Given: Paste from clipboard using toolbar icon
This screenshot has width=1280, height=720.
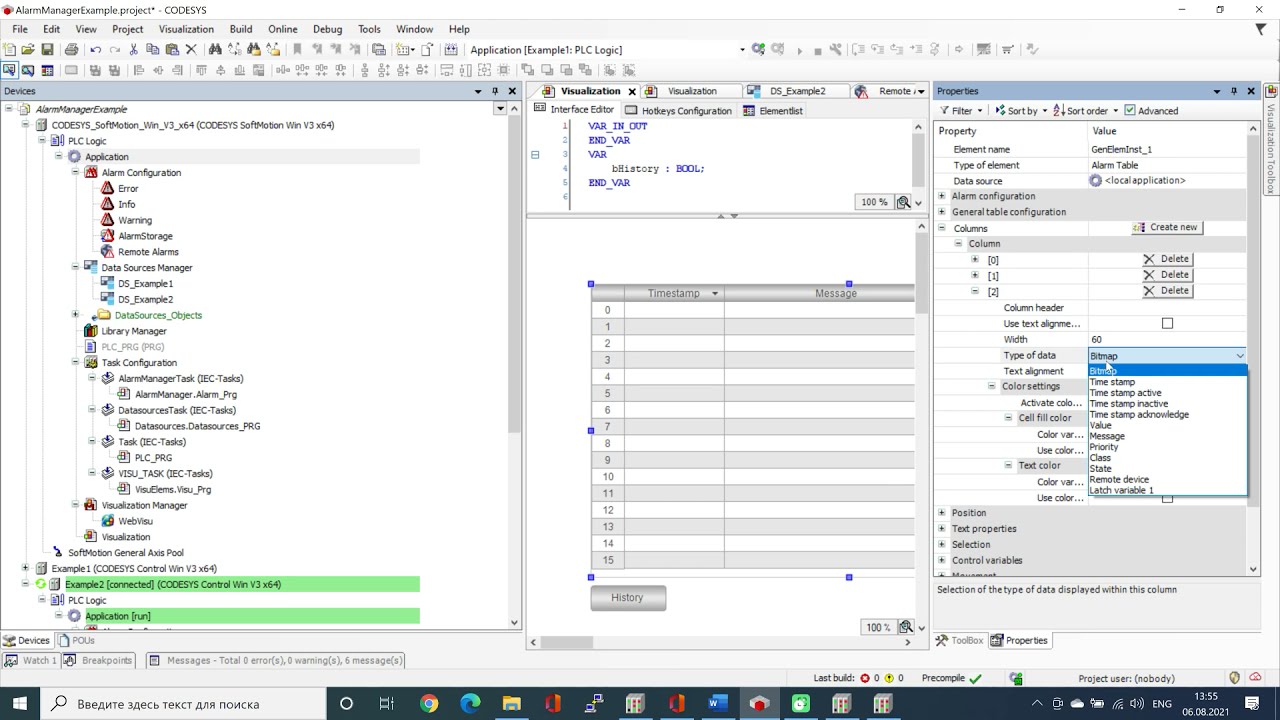Looking at the screenshot, I should click(172, 49).
